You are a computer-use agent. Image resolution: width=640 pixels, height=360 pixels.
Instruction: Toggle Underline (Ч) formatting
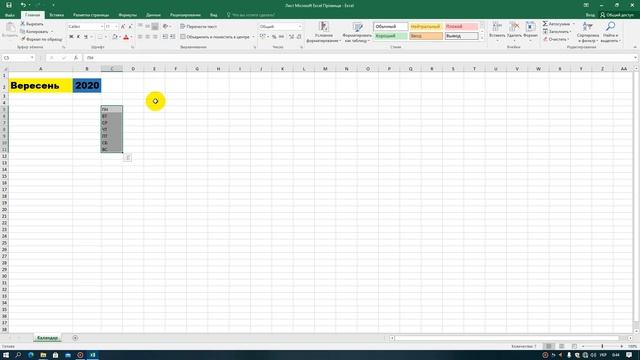click(x=86, y=37)
